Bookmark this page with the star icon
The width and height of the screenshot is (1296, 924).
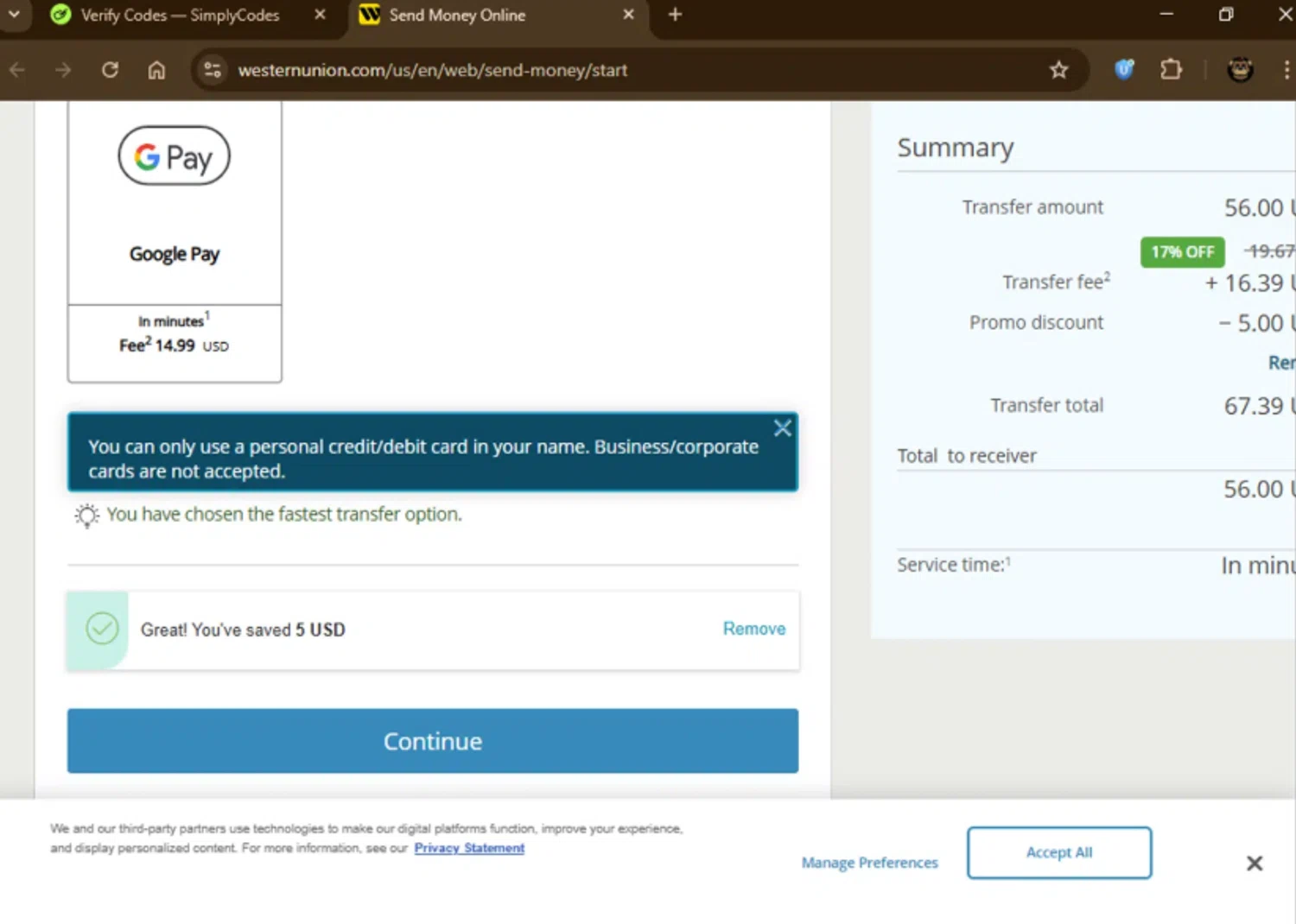[1058, 70]
